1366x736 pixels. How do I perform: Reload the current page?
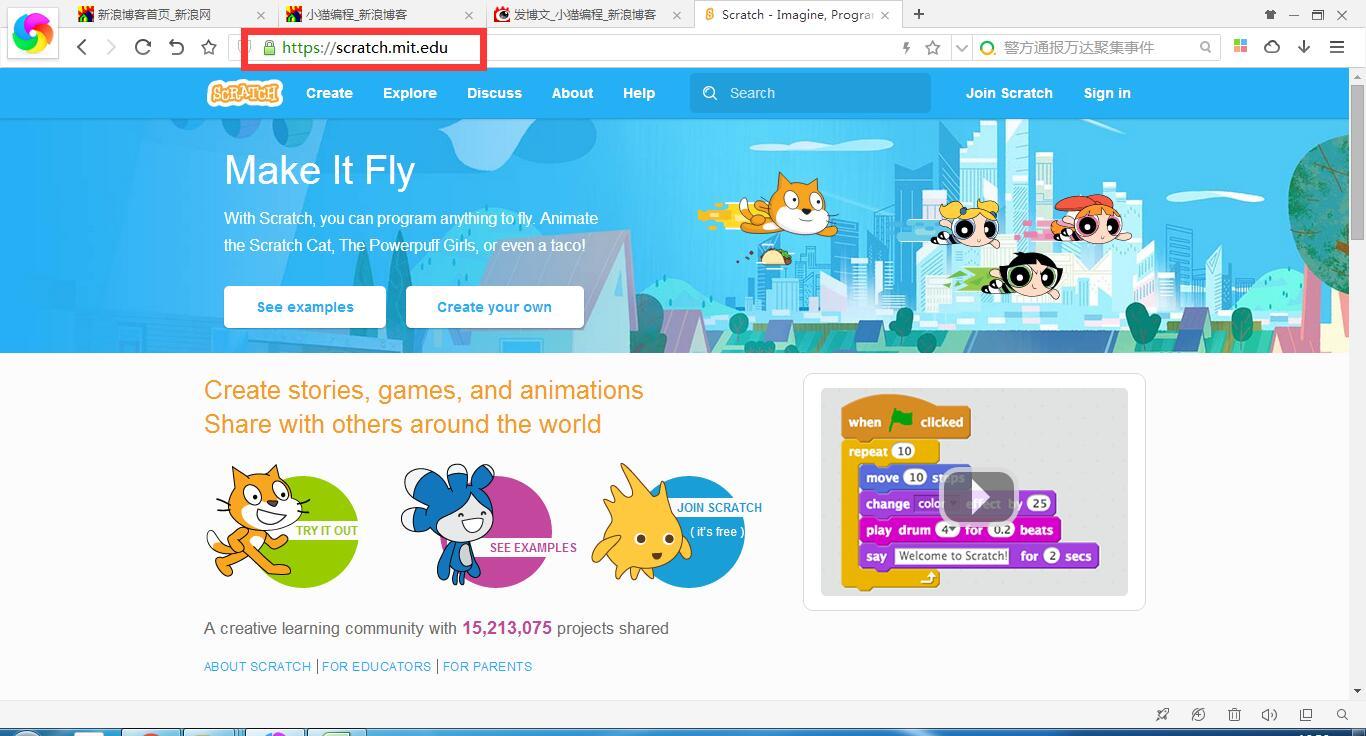click(143, 47)
